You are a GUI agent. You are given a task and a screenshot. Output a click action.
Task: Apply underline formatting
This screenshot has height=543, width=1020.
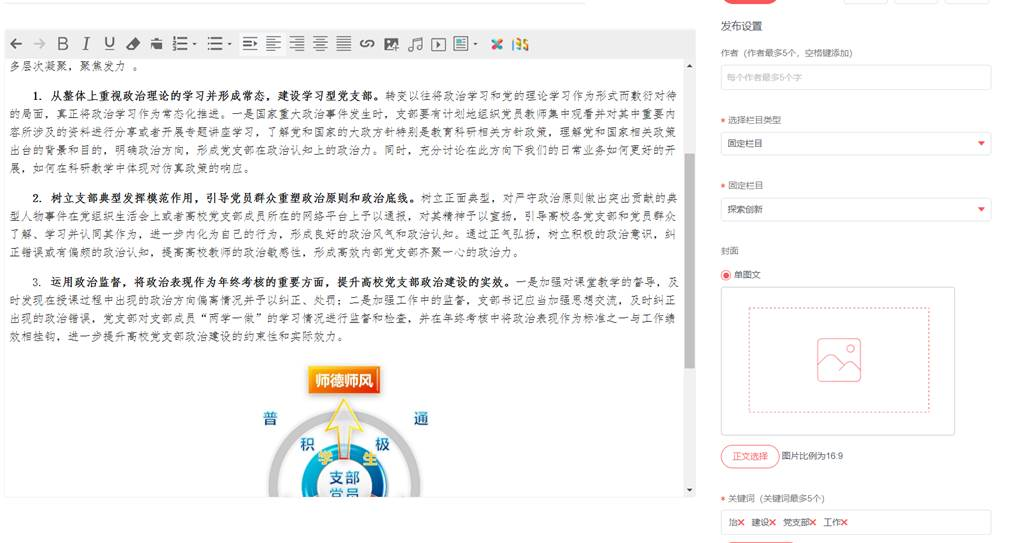(109, 44)
